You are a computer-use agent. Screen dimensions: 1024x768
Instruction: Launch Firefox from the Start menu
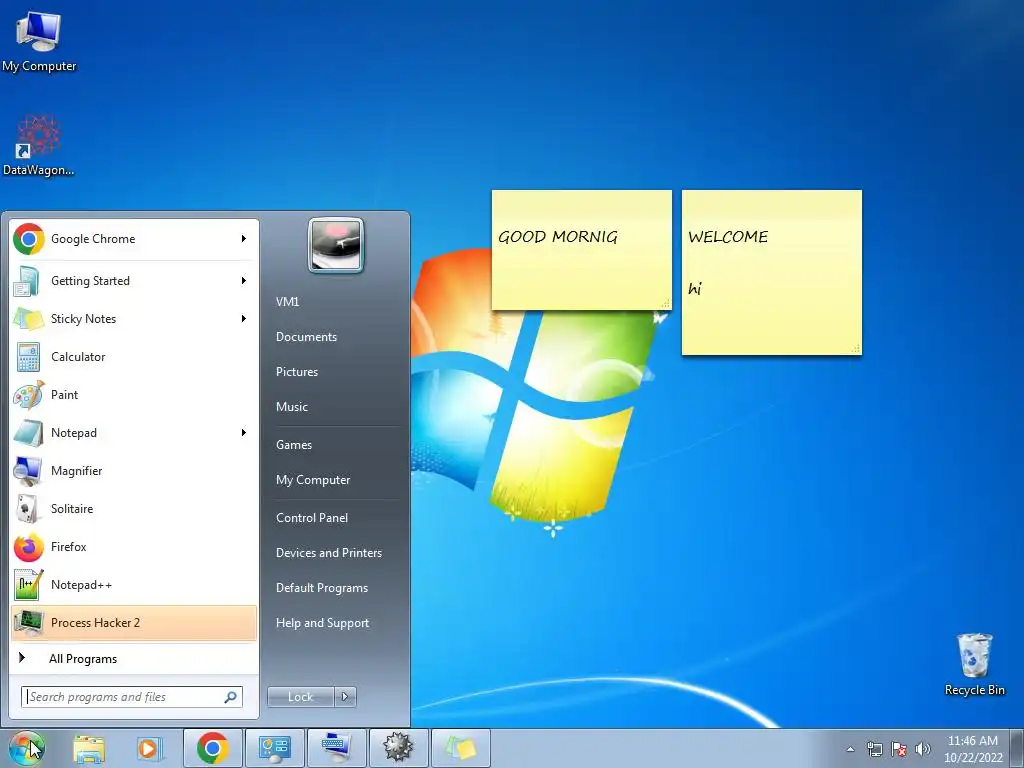pyautogui.click(x=134, y=547)
